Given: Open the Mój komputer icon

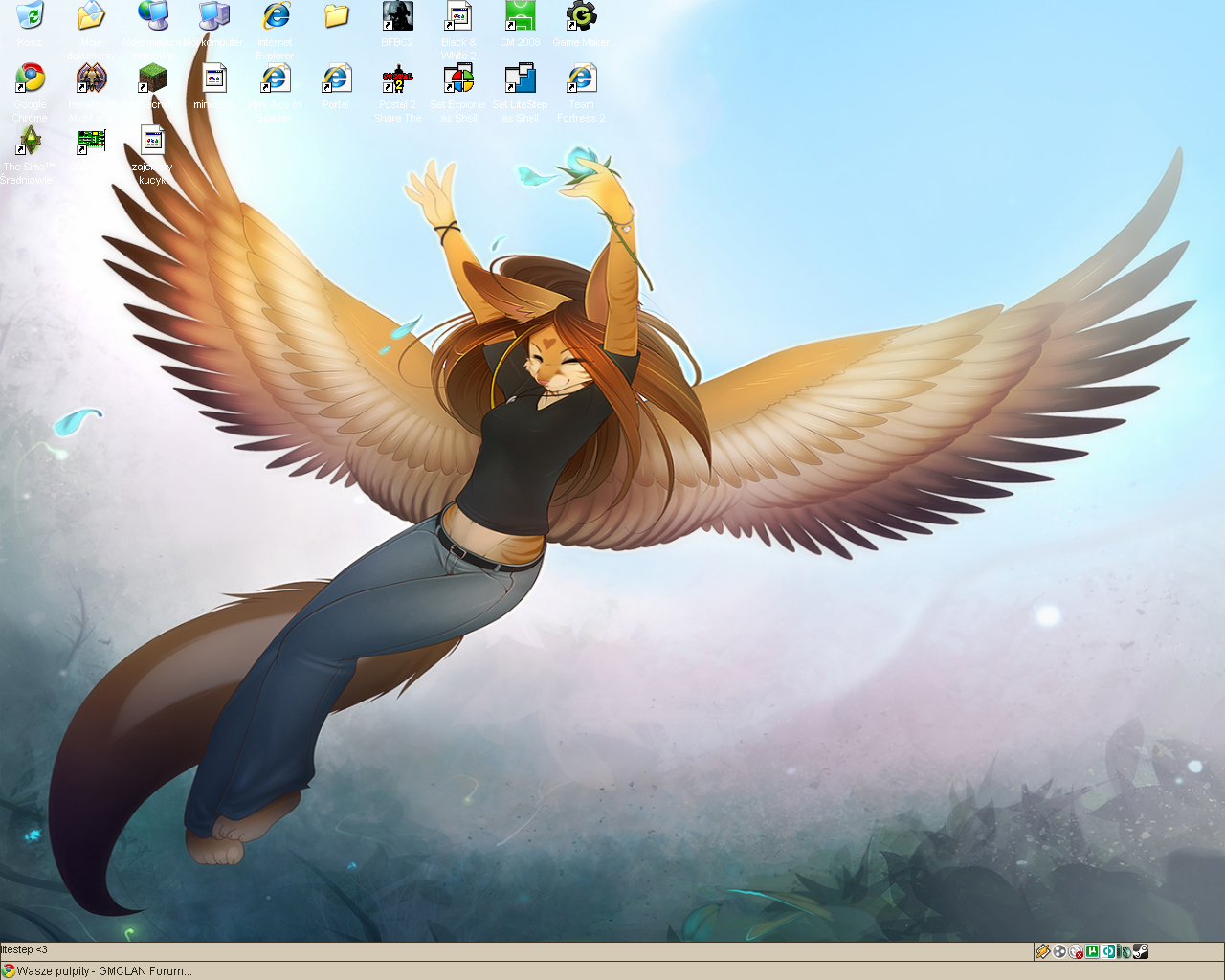Looking at the screenshot, I should pos(213,16).
